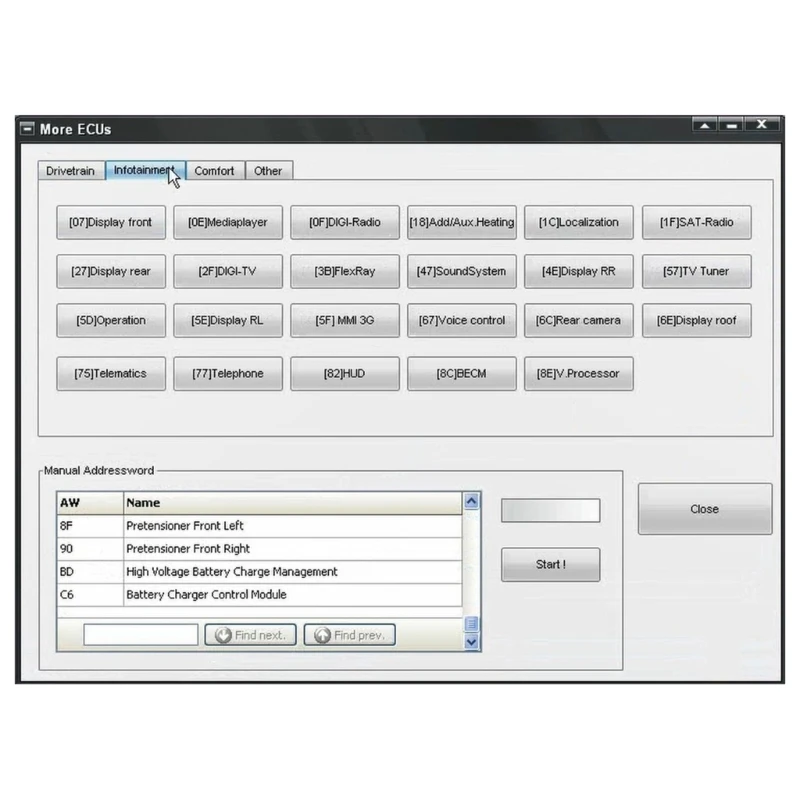The width and height of the screenshot is (800, 800).
Task: Open the [5D]Operation ECU
Action: click(111, 320)
